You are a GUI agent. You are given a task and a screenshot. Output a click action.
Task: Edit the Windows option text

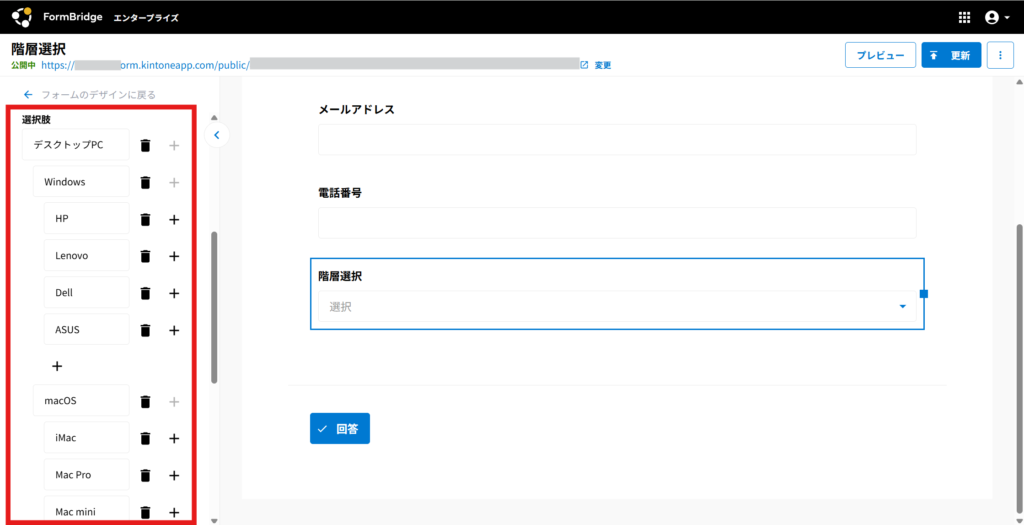tap(81, 182)
